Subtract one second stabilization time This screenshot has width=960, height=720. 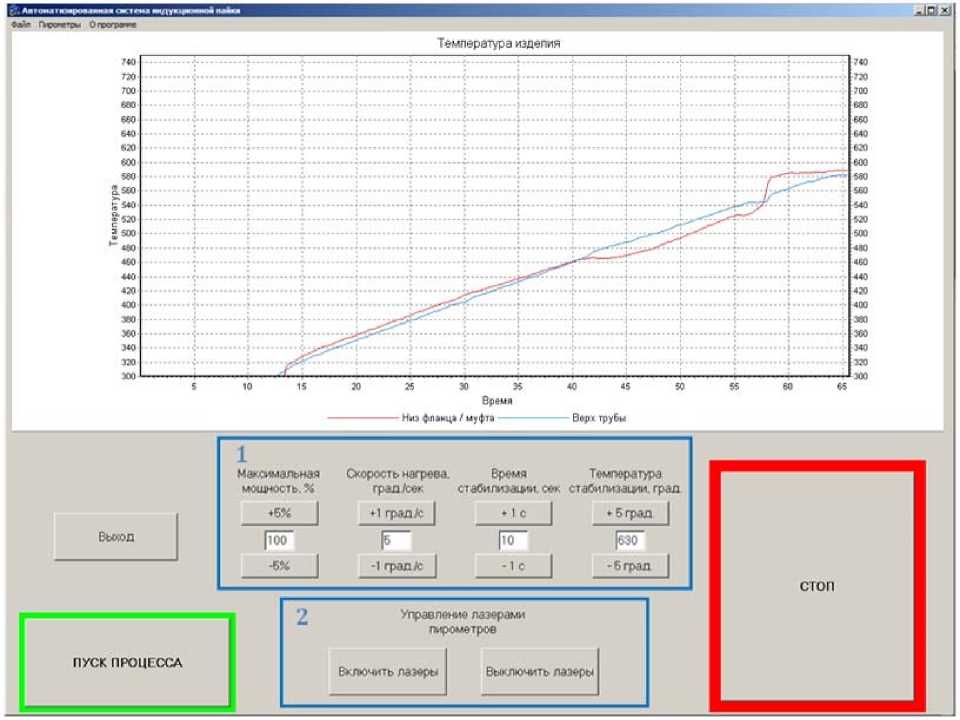pyautogui.click(x=513, y=566)
